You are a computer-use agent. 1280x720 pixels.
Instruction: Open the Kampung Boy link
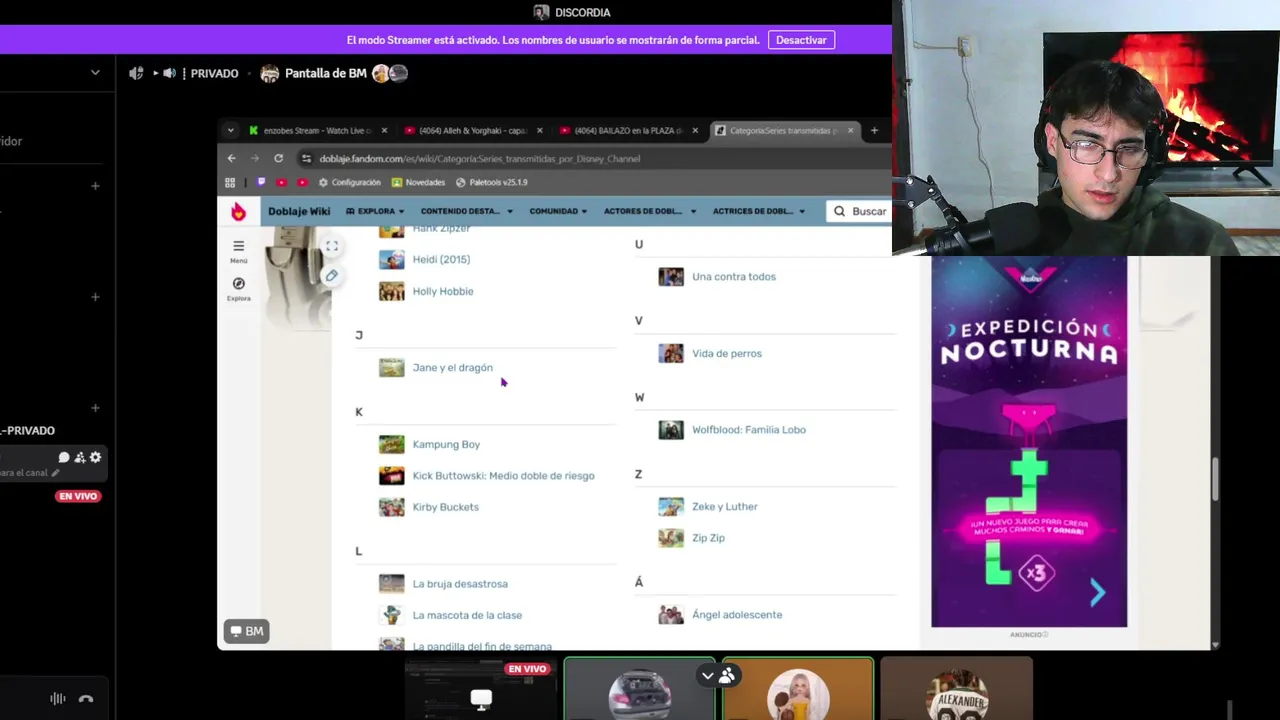[446, 444]
